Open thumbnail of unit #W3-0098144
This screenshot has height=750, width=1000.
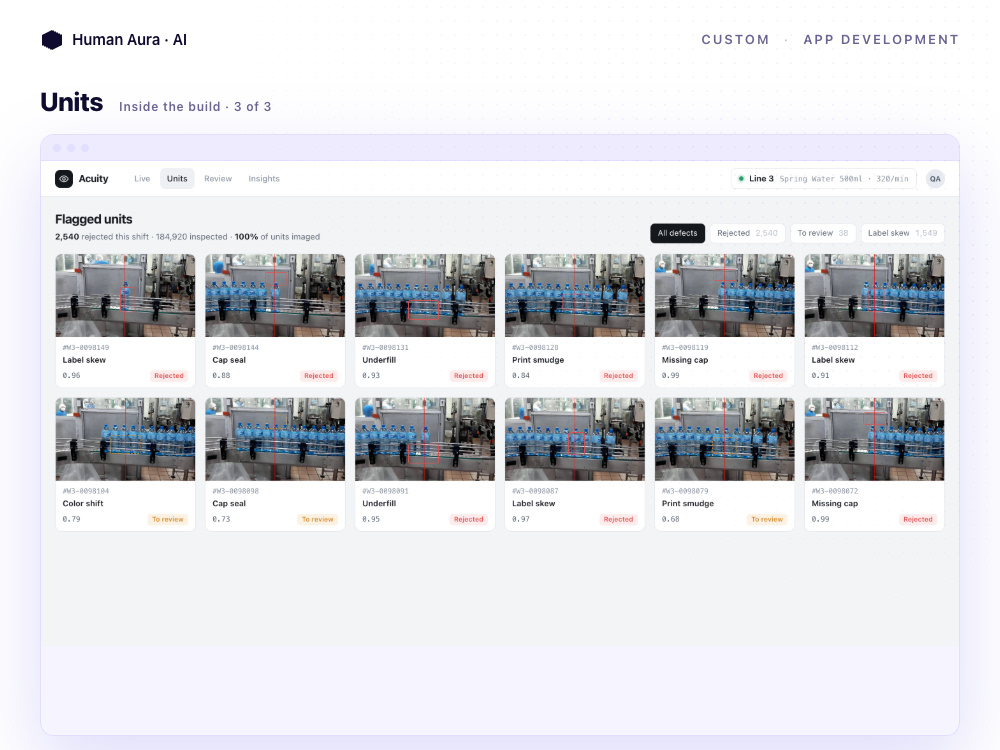click(275, 295)
